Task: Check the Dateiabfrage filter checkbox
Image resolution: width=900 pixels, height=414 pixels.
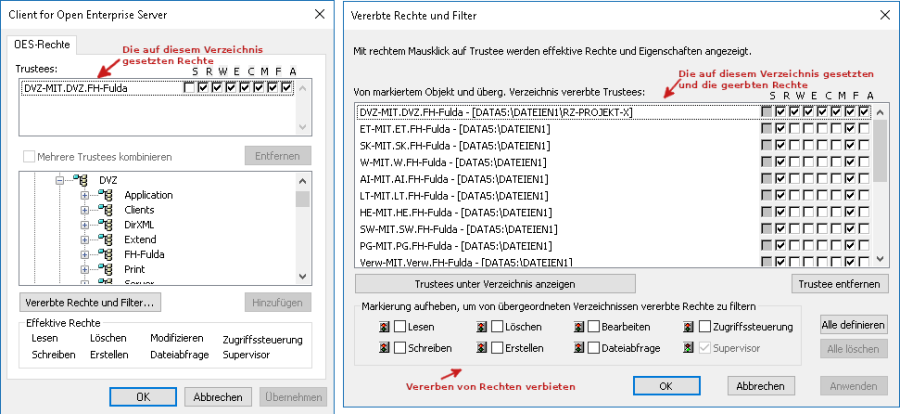Action: pyautogui.click(x=595, y=348)
